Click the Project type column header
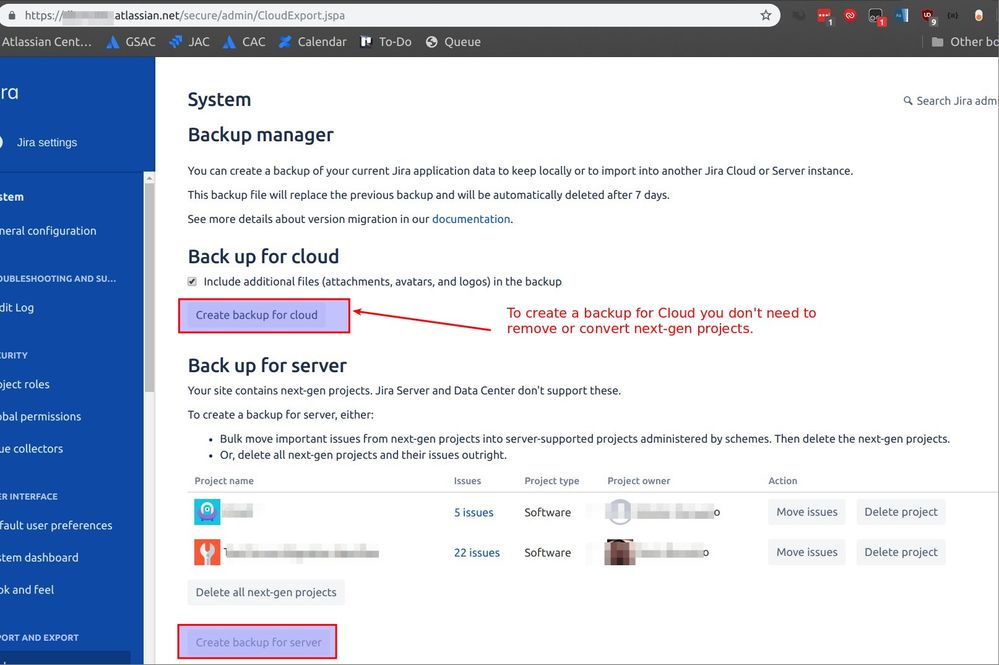The width and height of the screenshot is (999, 665). tap(552, 481)
